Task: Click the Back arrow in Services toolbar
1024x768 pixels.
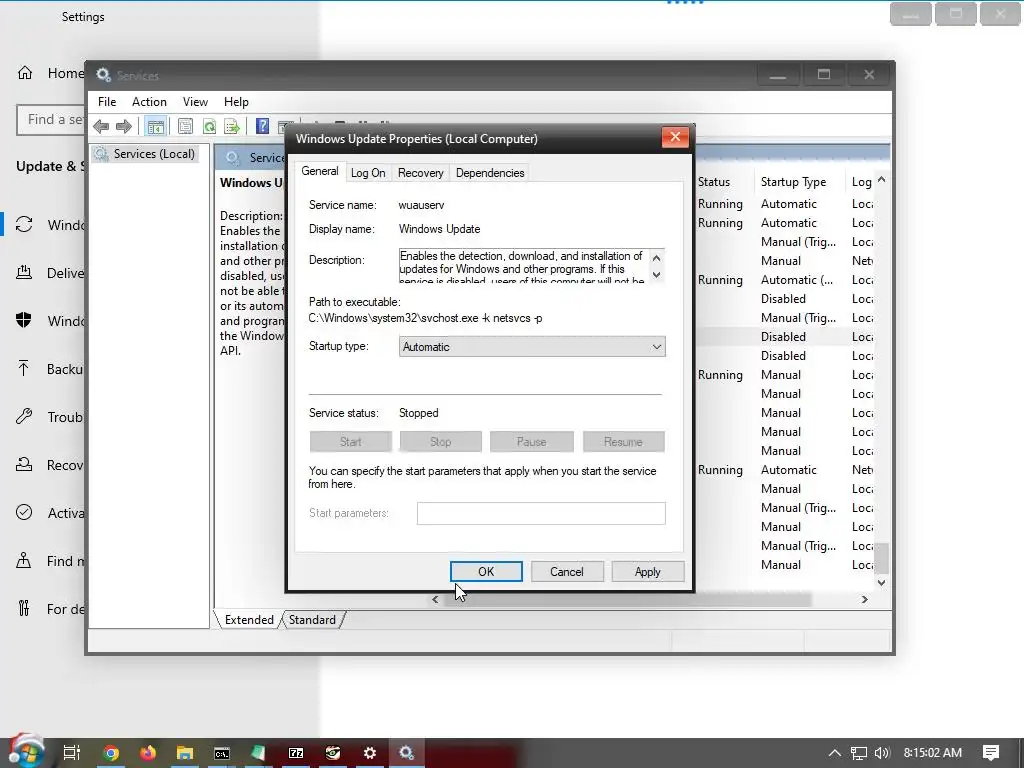Action: (x=101, y=126)
